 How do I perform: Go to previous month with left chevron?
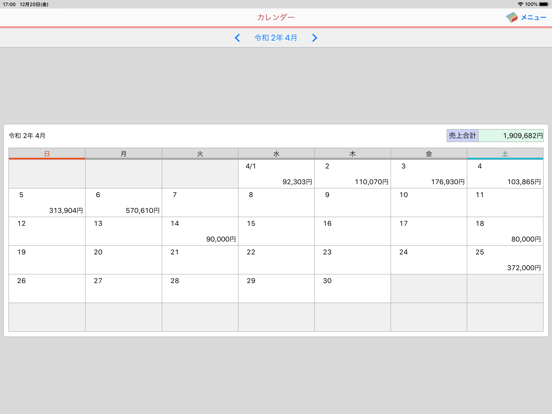point(237,38)
